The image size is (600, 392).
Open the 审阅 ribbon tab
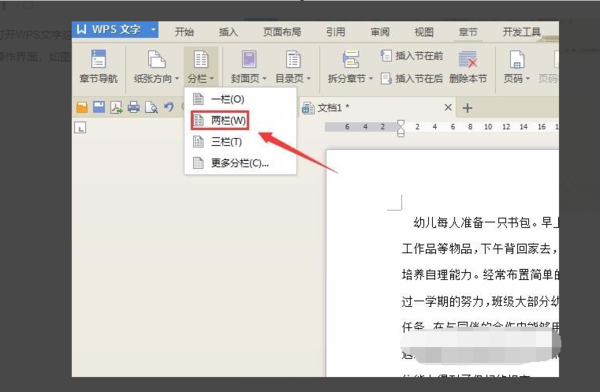(x=380, y=32)
